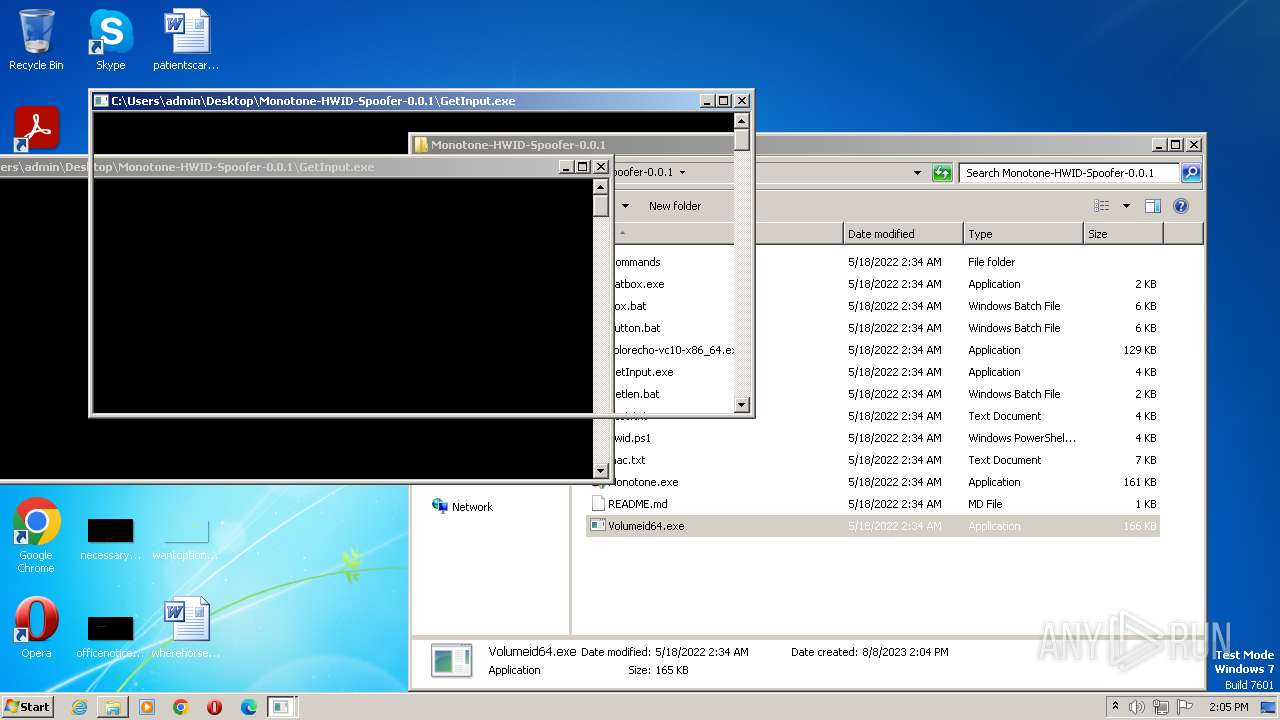Open Chrome from the taskbar
The width and height of the screenshot is (1280, 720).
181,707
